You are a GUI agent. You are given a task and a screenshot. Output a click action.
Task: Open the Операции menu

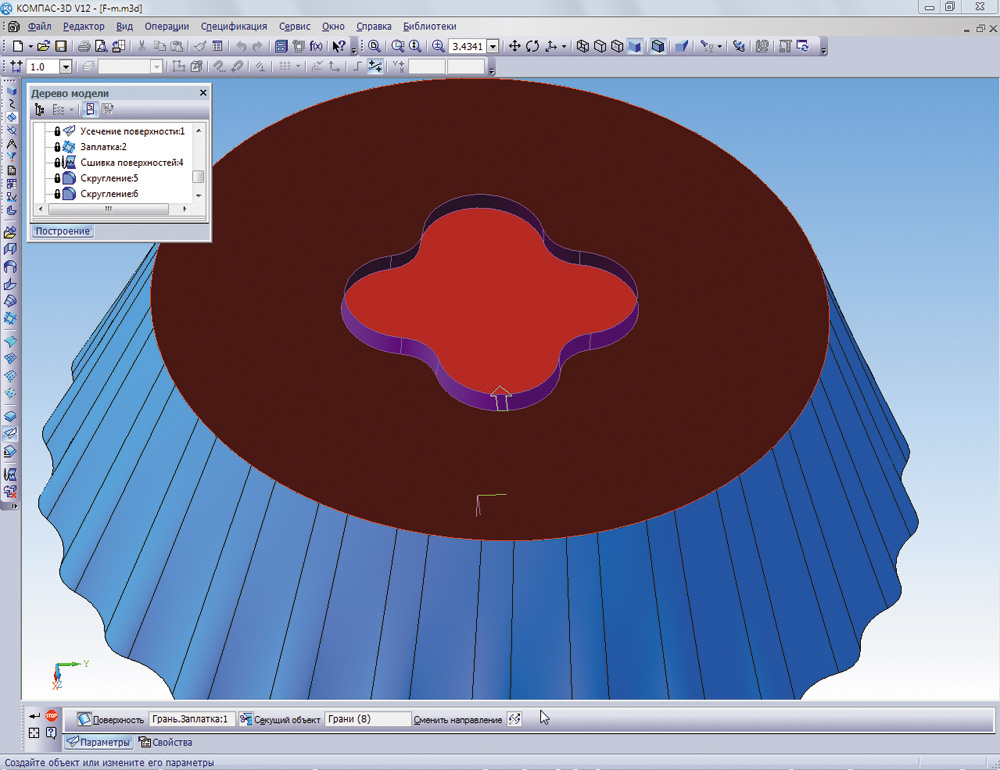click(167, 26)
